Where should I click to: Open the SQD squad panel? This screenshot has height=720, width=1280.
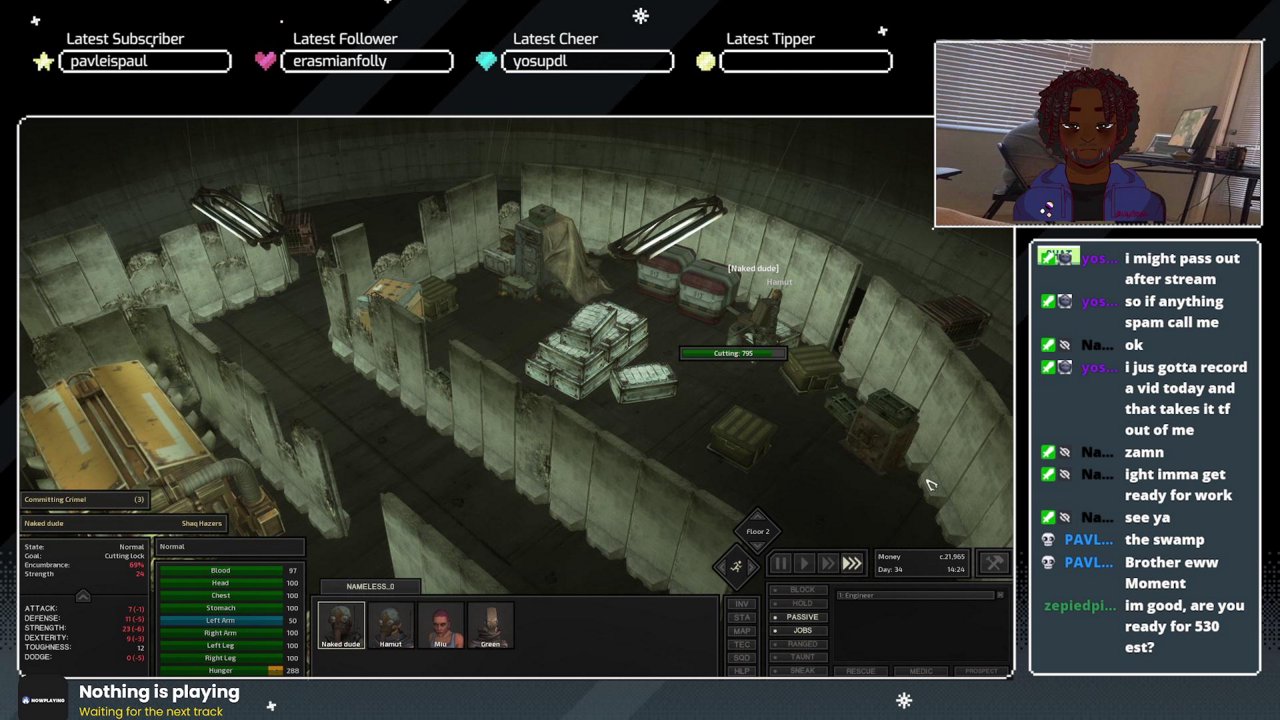click(x=742, y=658)
